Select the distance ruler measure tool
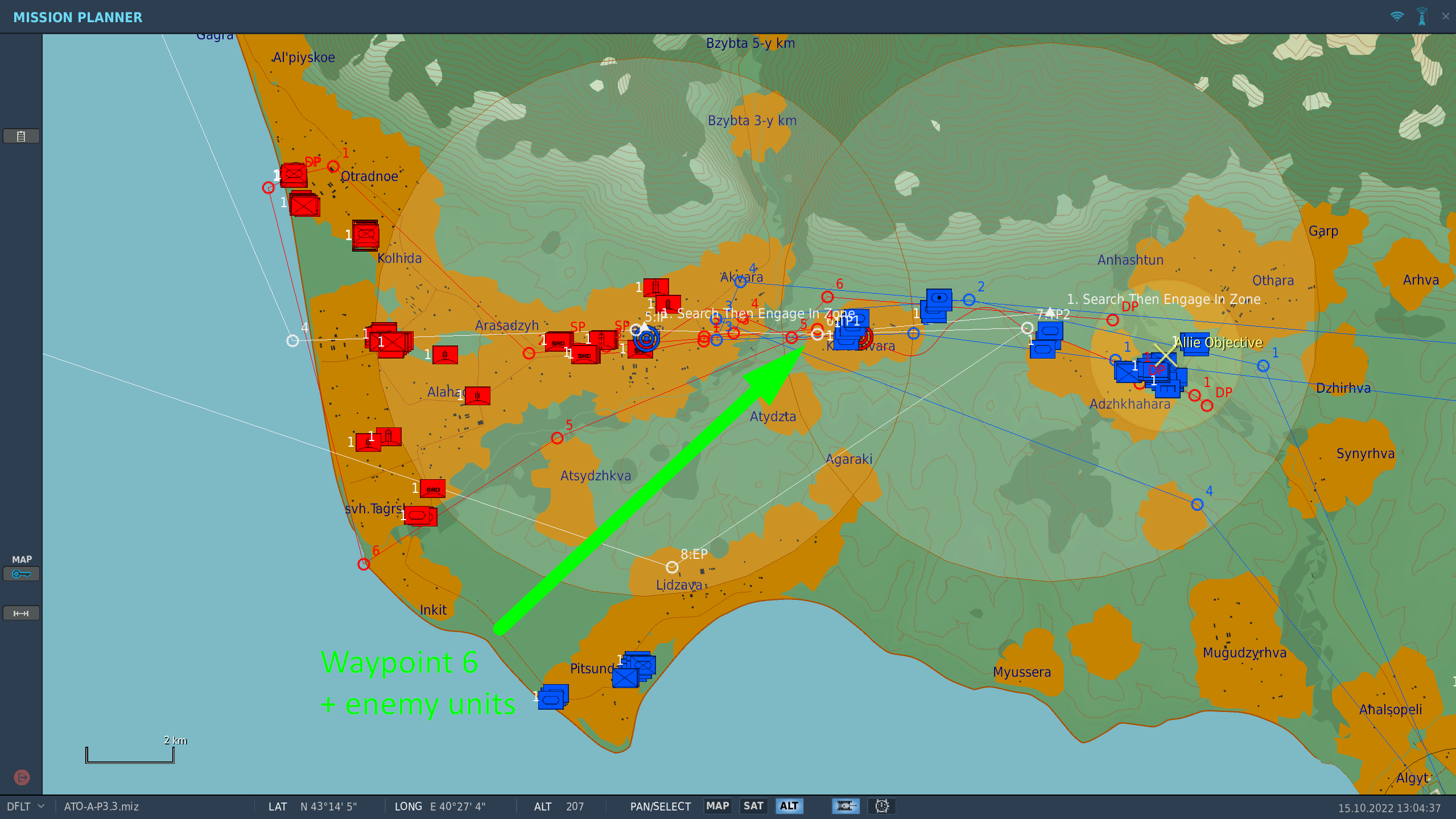 tap(21, 613)
